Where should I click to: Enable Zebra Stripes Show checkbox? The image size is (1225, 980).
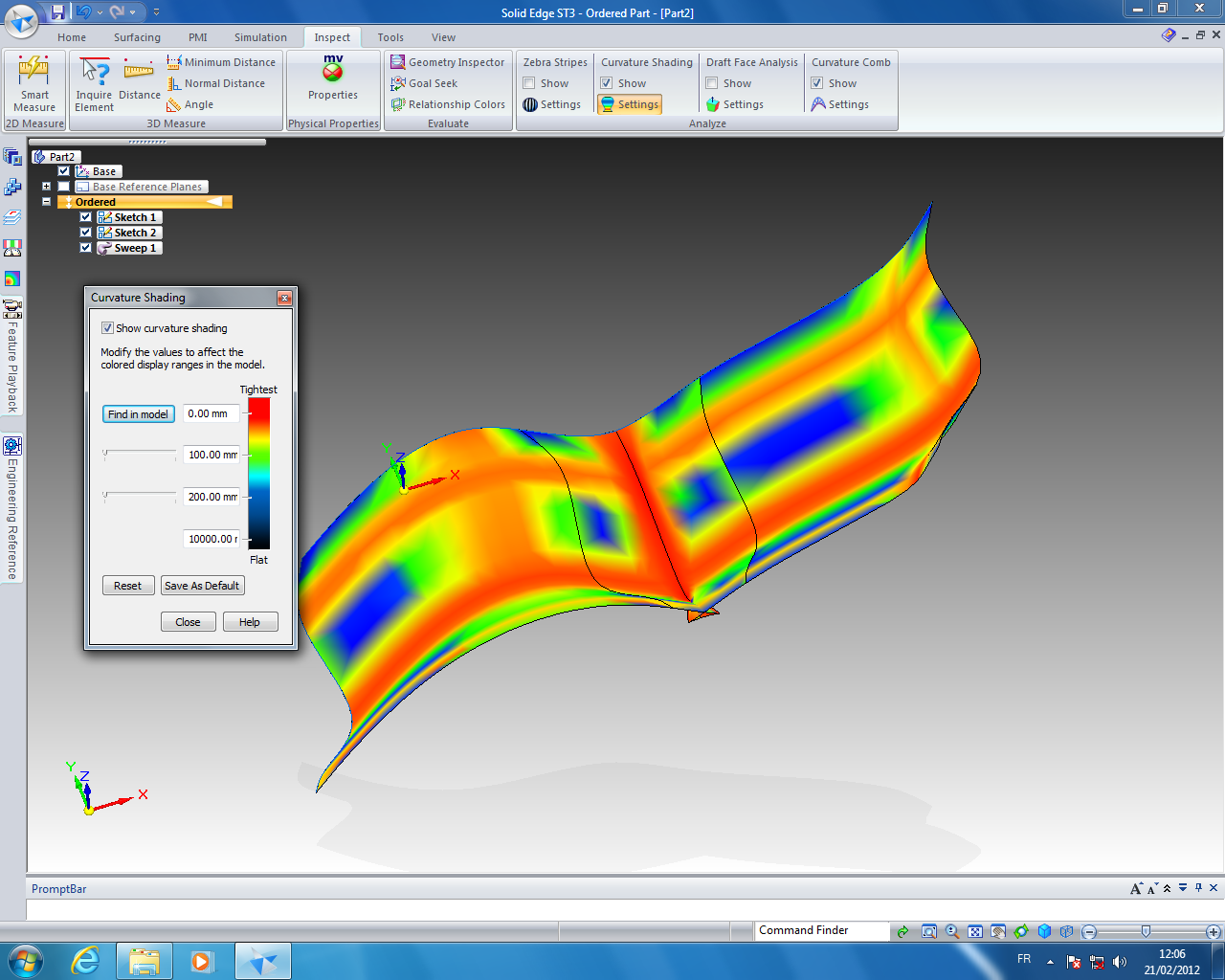coord(529,83)
